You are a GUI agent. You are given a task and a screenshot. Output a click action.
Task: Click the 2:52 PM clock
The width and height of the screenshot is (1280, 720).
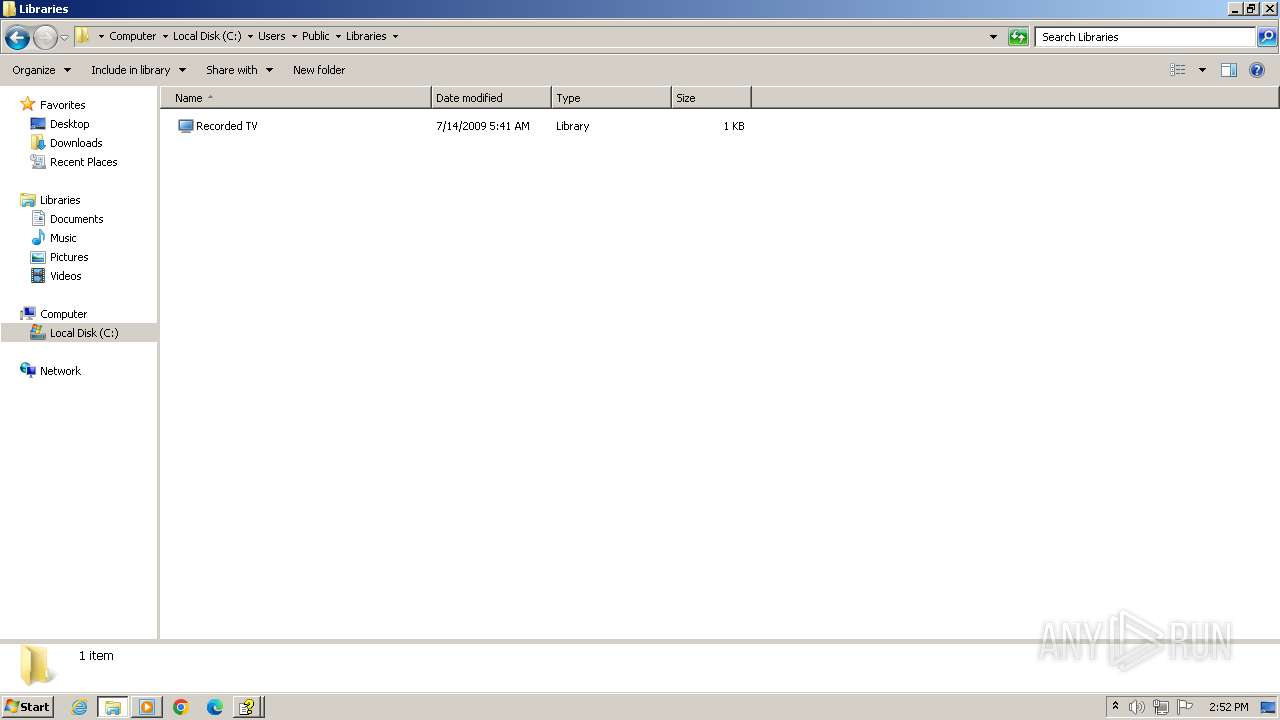tap(1228, 707)
